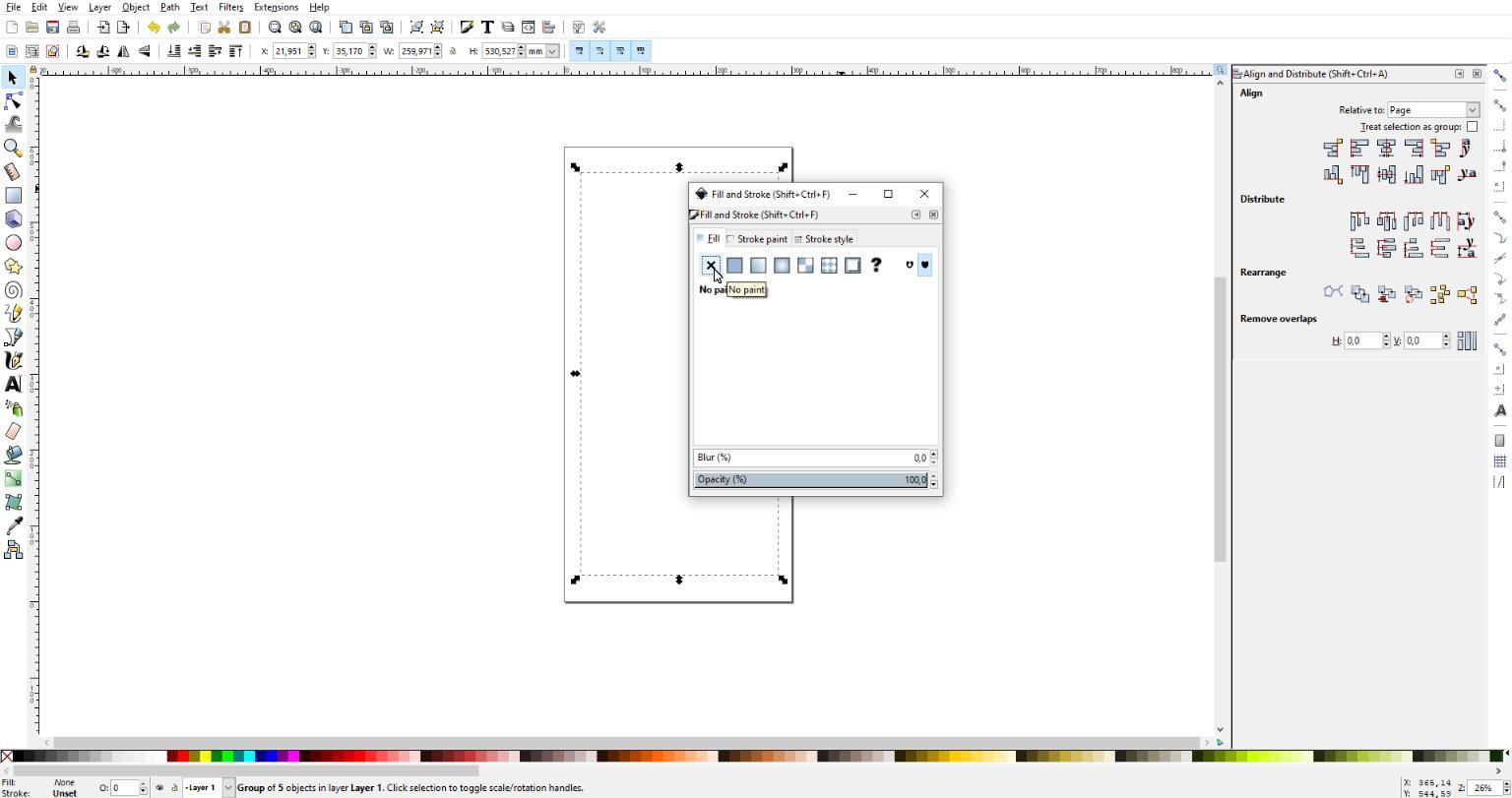Screen dimensions: 1512x798
Task: Switch to Stroke style tab
Action: [824, 239]
